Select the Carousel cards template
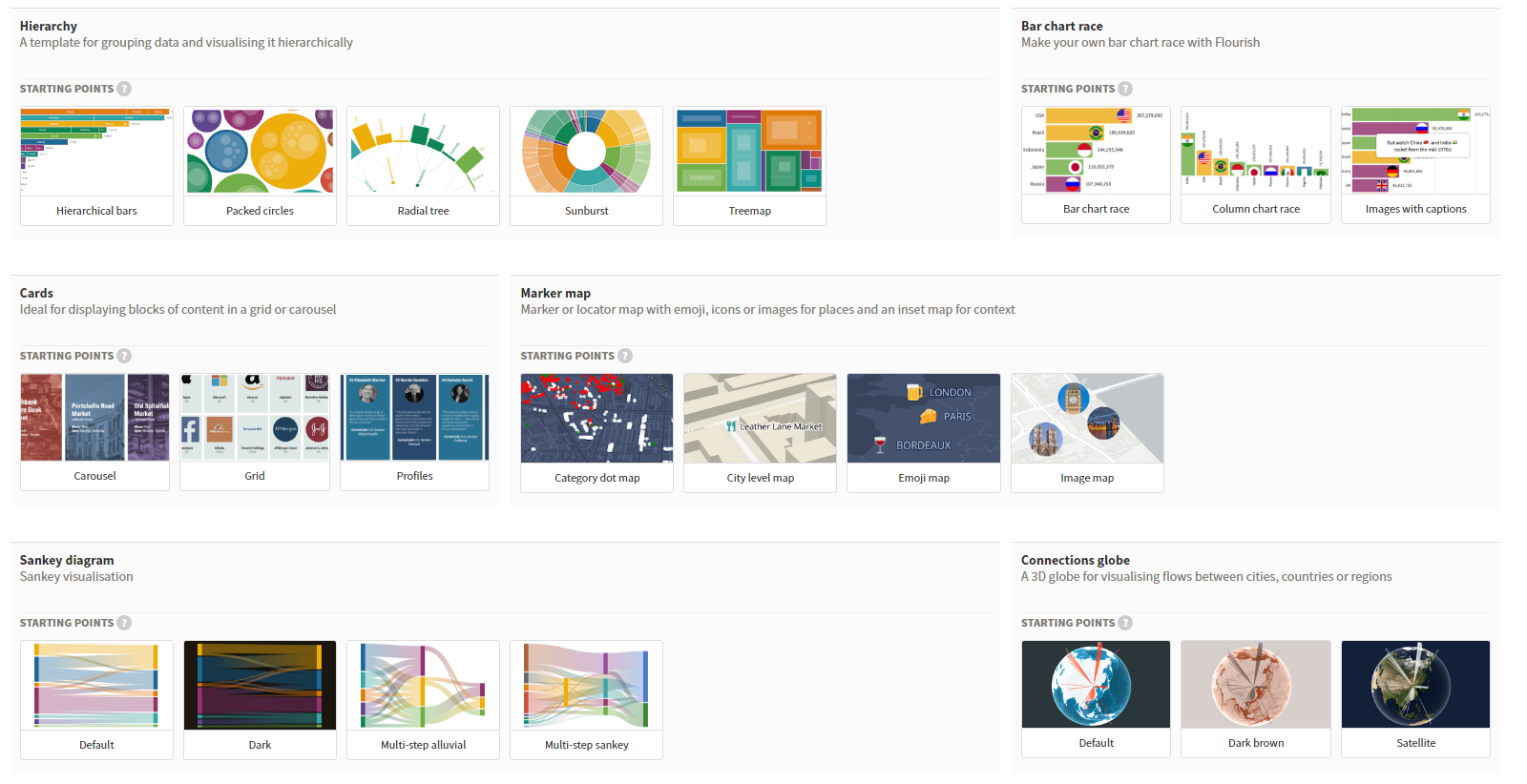This screenshot has width=1527, height=784. [94, 432]
